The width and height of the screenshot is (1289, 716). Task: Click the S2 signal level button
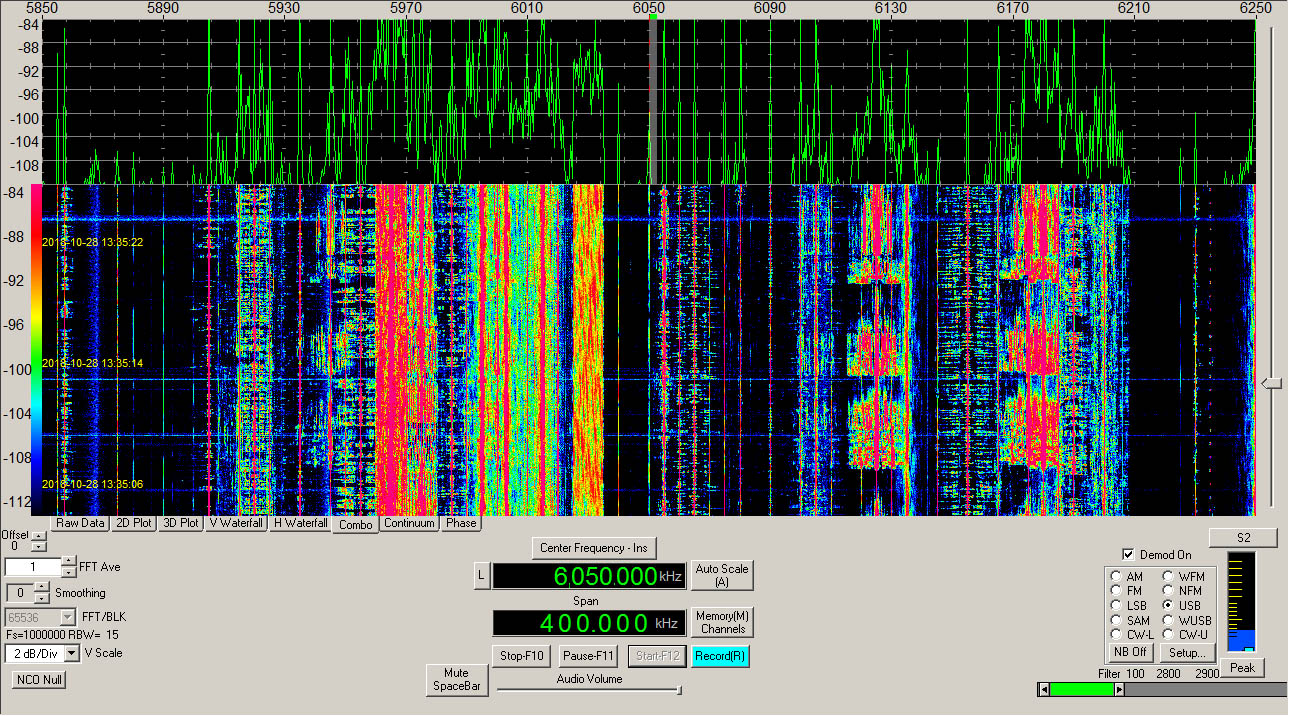click(1243, 538)
